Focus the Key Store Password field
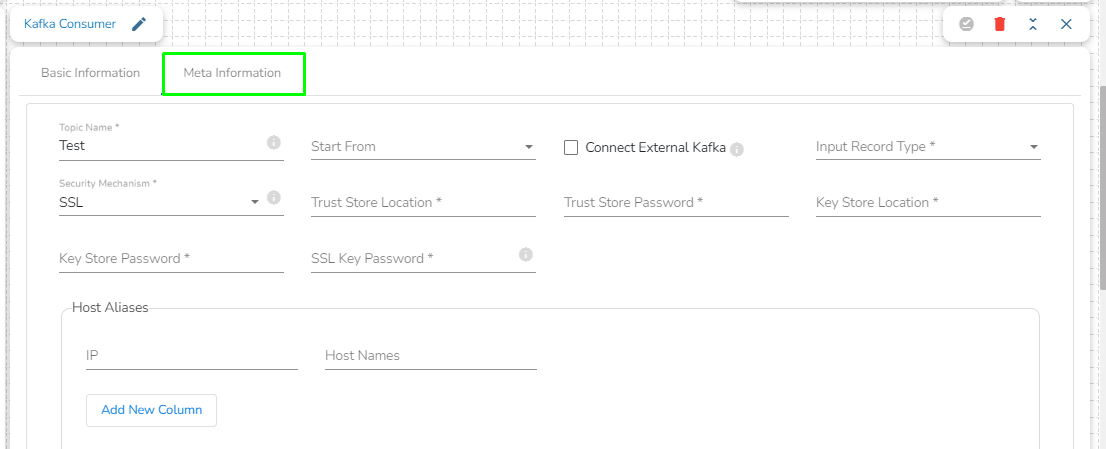The width and height of the screenshot is (1106, 449). coord(171,259)
